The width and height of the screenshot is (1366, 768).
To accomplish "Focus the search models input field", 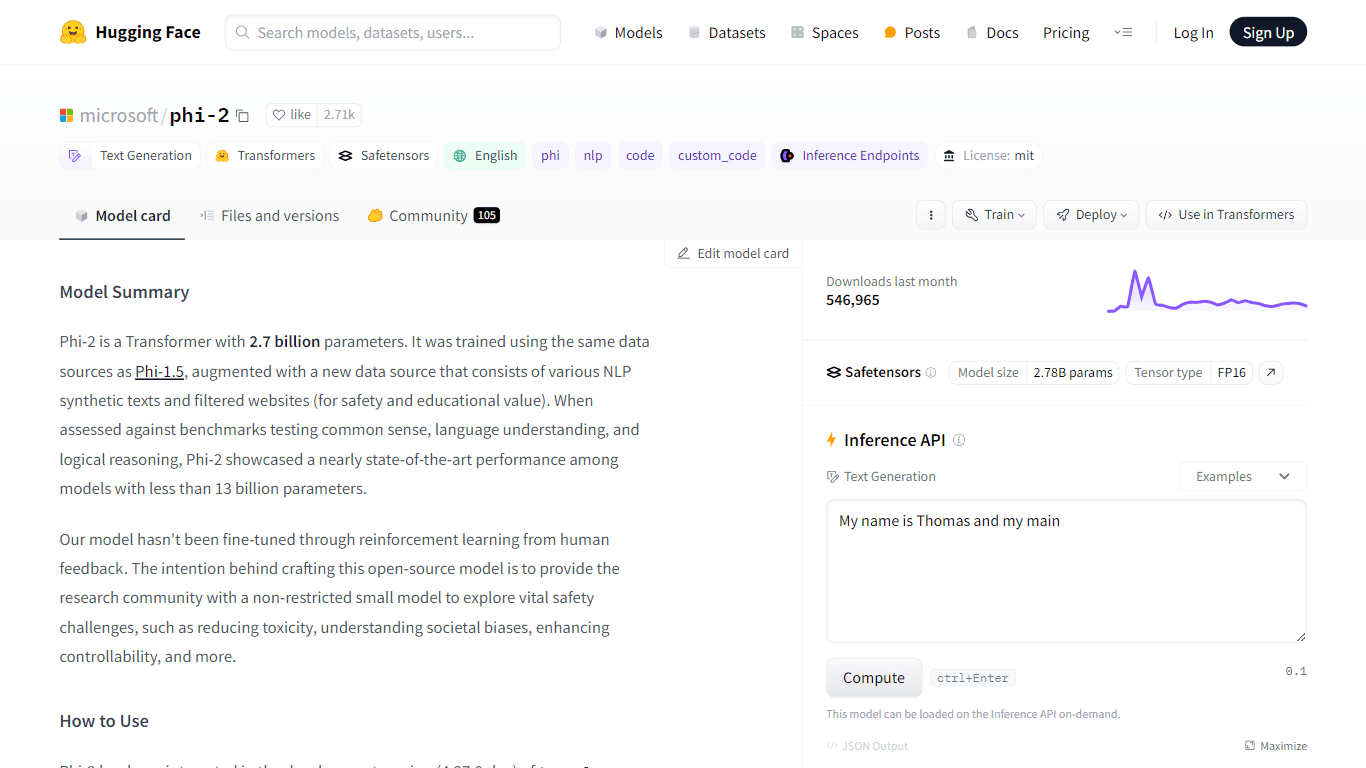I will tap(393, 32).
